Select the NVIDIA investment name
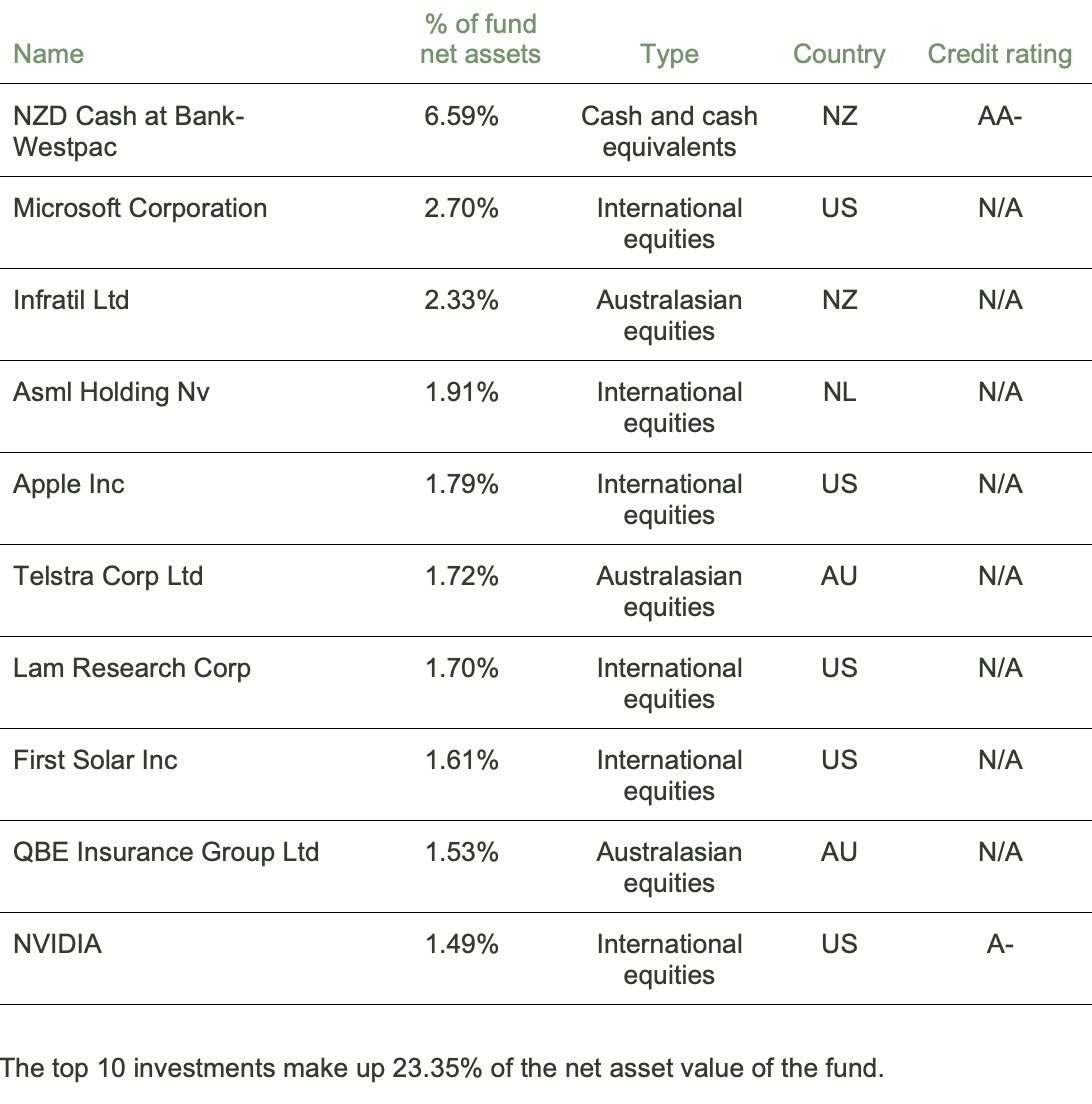Image resolution: width=1092 pixels, height=1104 pixels. pyautogui.click(x=57, y=944)
